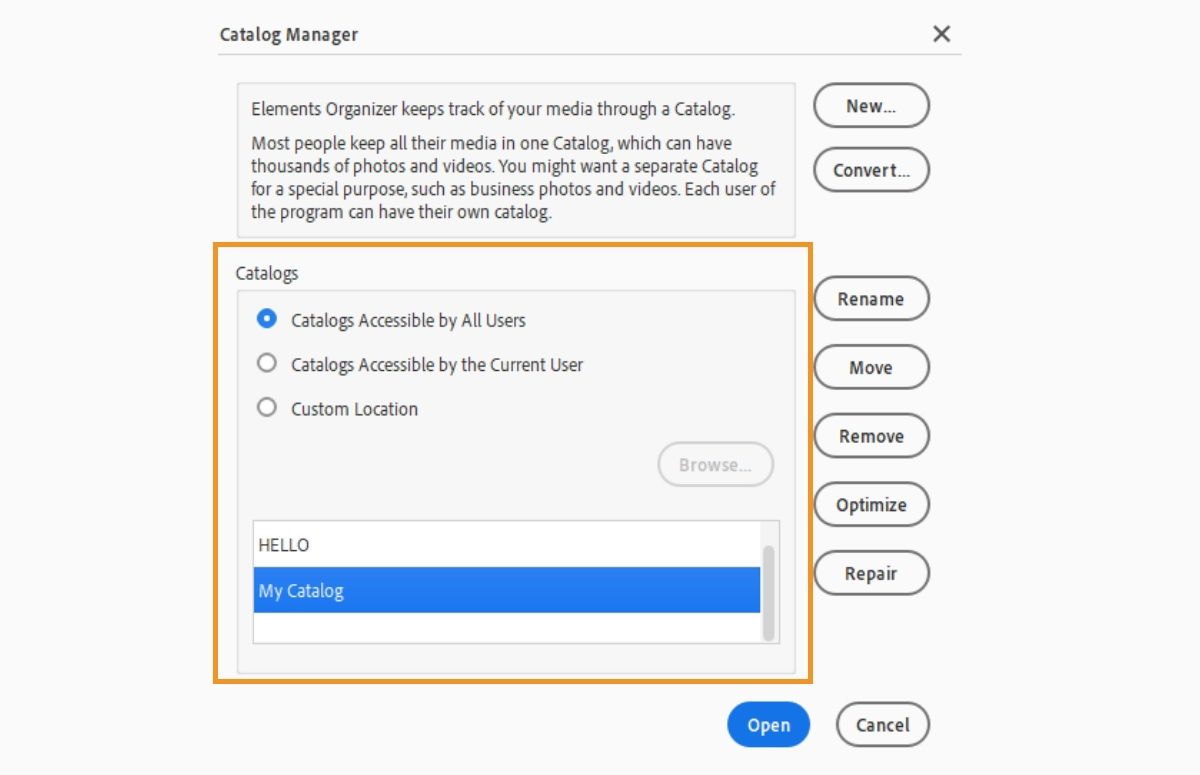
Task: Choose Catalogs Accessible by the Current User
Action: (266, 364)
